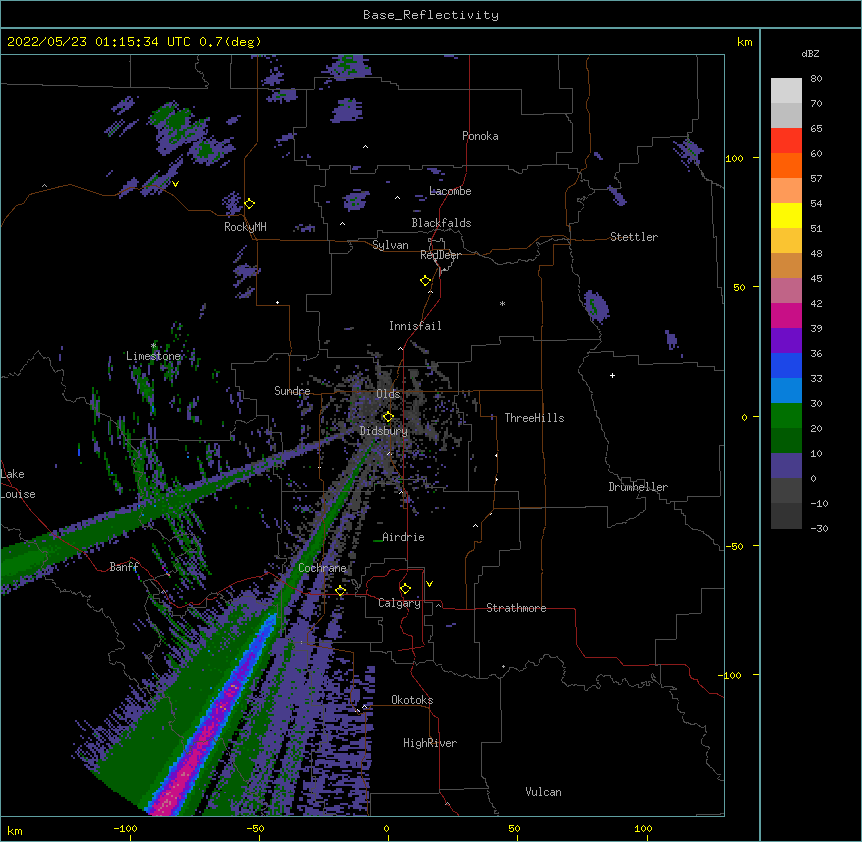Click the yellow radar site marker near Olds
862x842 pixels.
(388, 417)
